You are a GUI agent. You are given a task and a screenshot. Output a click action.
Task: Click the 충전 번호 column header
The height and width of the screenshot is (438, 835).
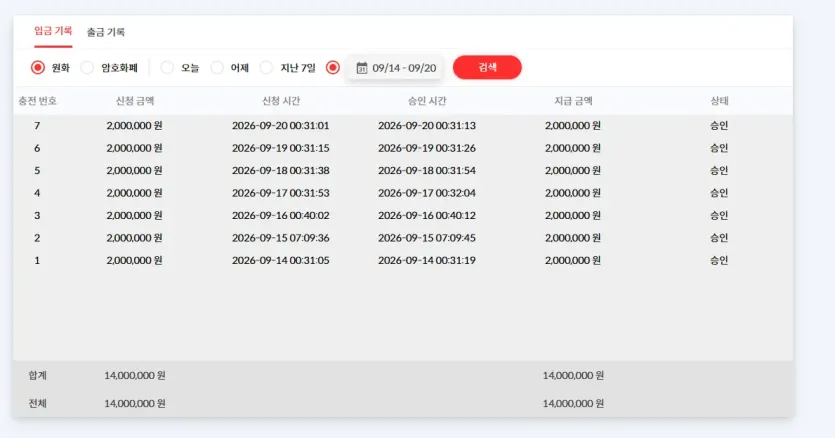tap(37, 101)
